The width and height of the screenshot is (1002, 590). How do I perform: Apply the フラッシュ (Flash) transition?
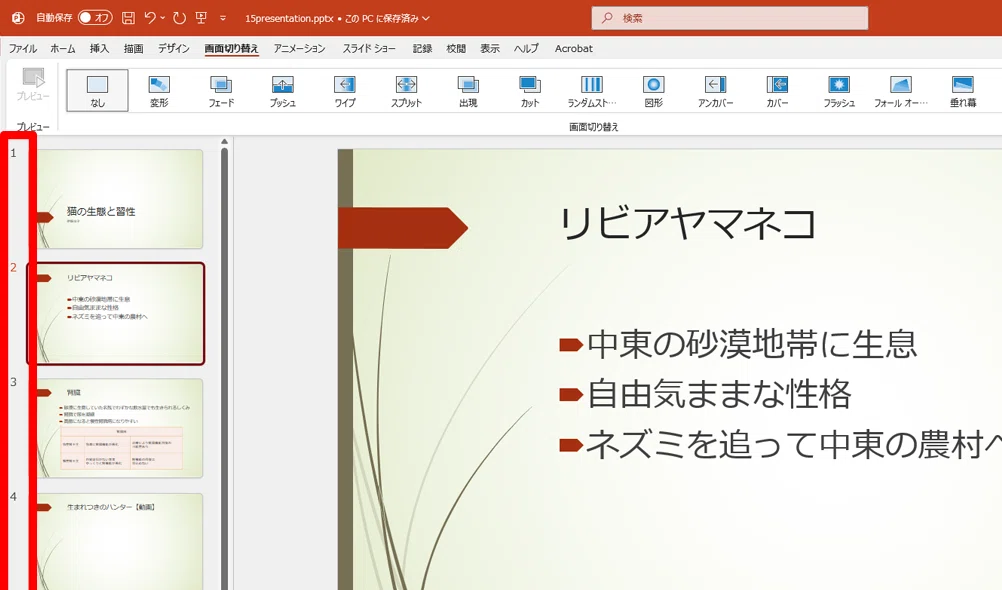(839, 91)
